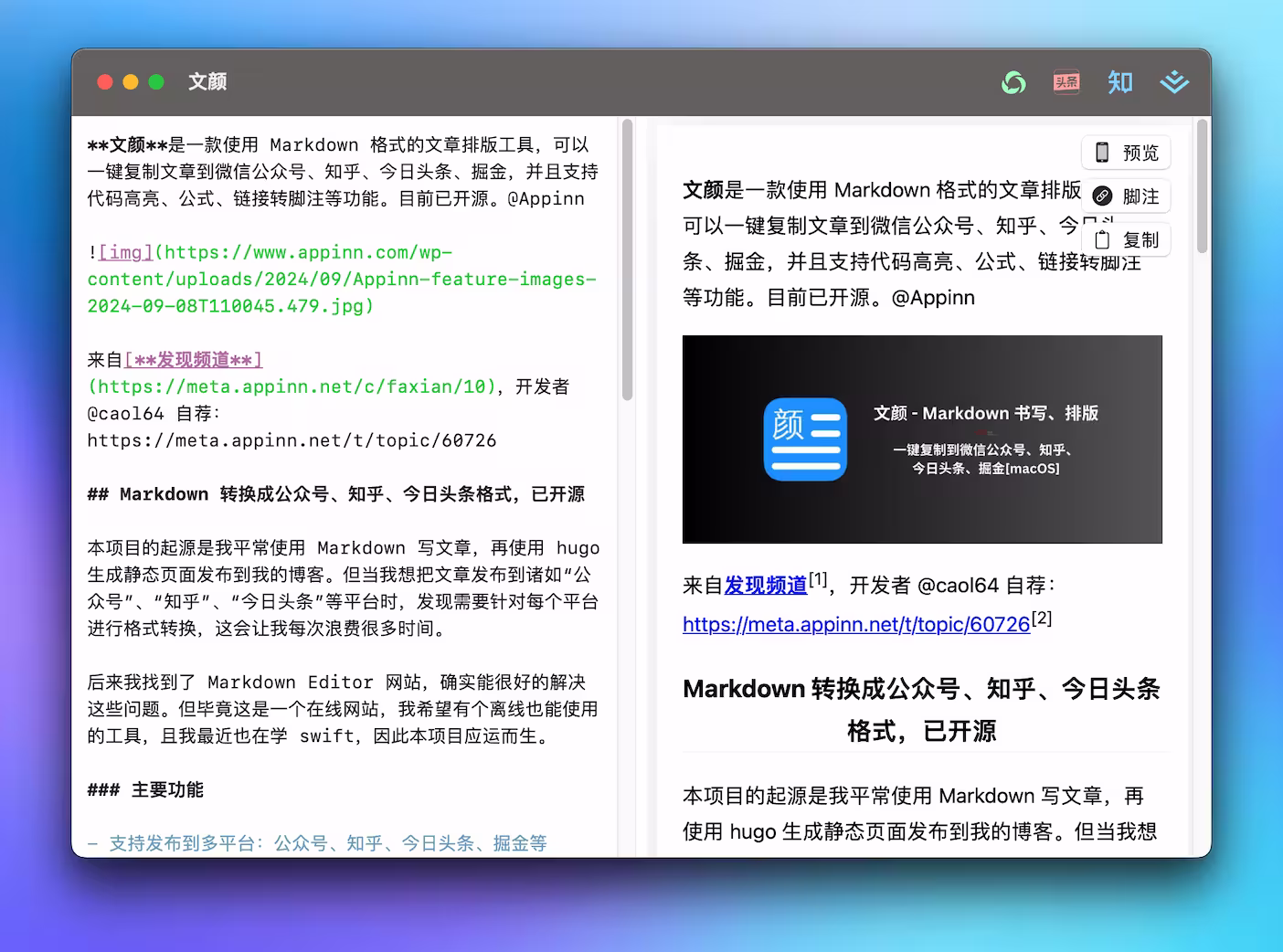Click the [**发现频道**] text in editor

point(193,360)
